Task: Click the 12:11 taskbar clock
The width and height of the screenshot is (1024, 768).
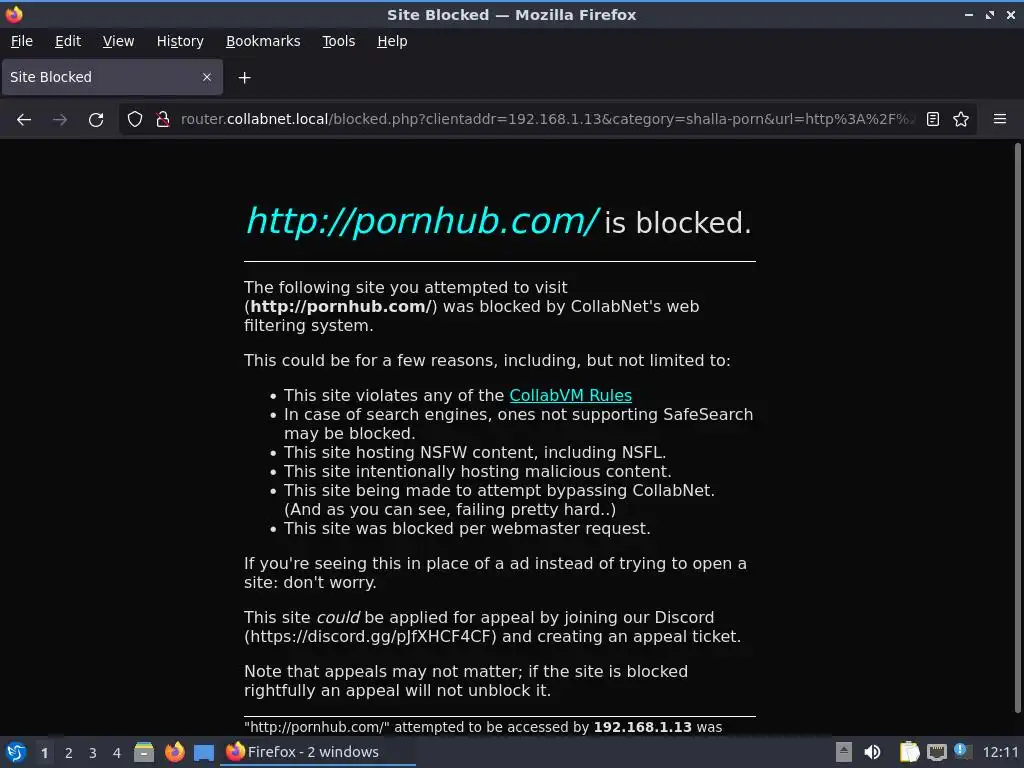Action: click(1000, 752)
